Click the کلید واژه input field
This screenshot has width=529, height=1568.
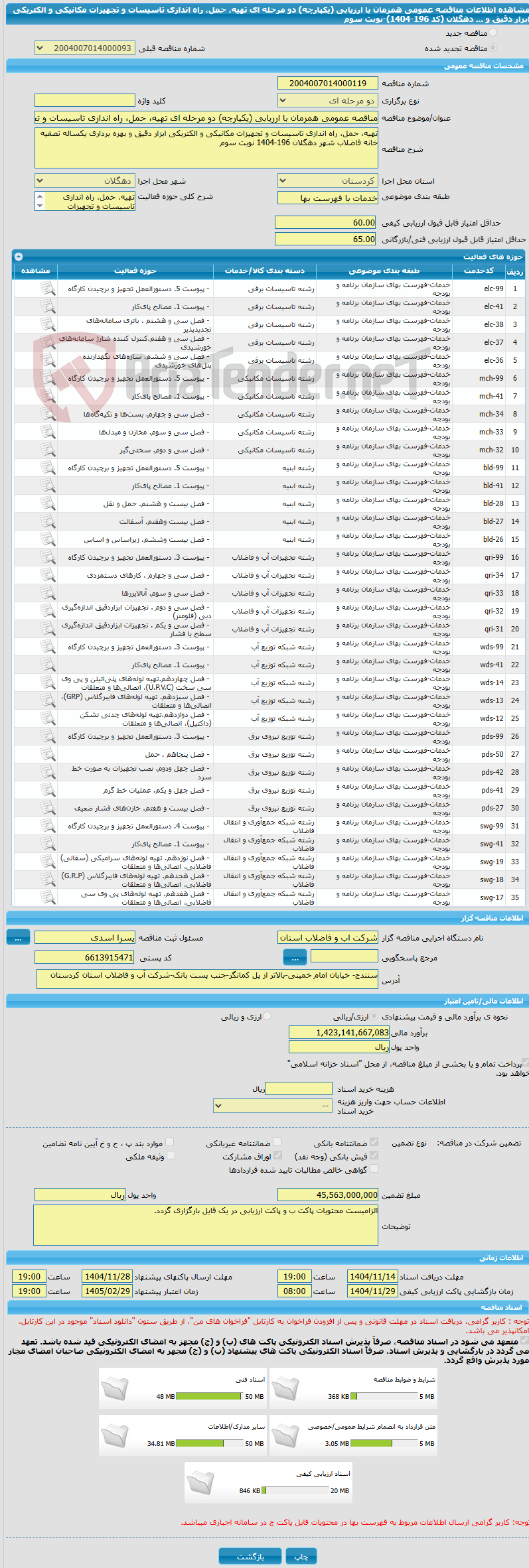click(84, 100)
